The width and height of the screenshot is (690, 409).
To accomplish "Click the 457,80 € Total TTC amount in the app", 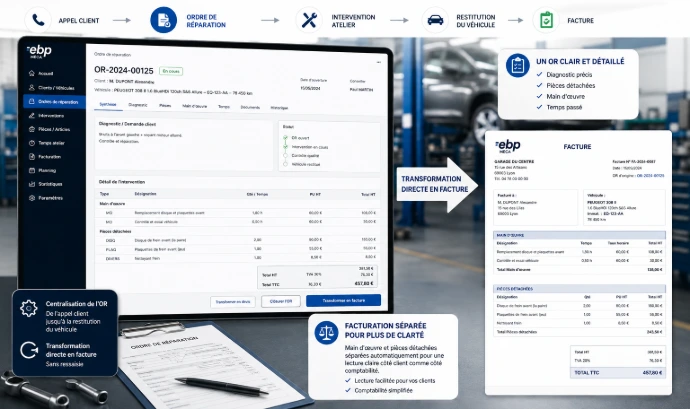I will (x=364, y=284).
